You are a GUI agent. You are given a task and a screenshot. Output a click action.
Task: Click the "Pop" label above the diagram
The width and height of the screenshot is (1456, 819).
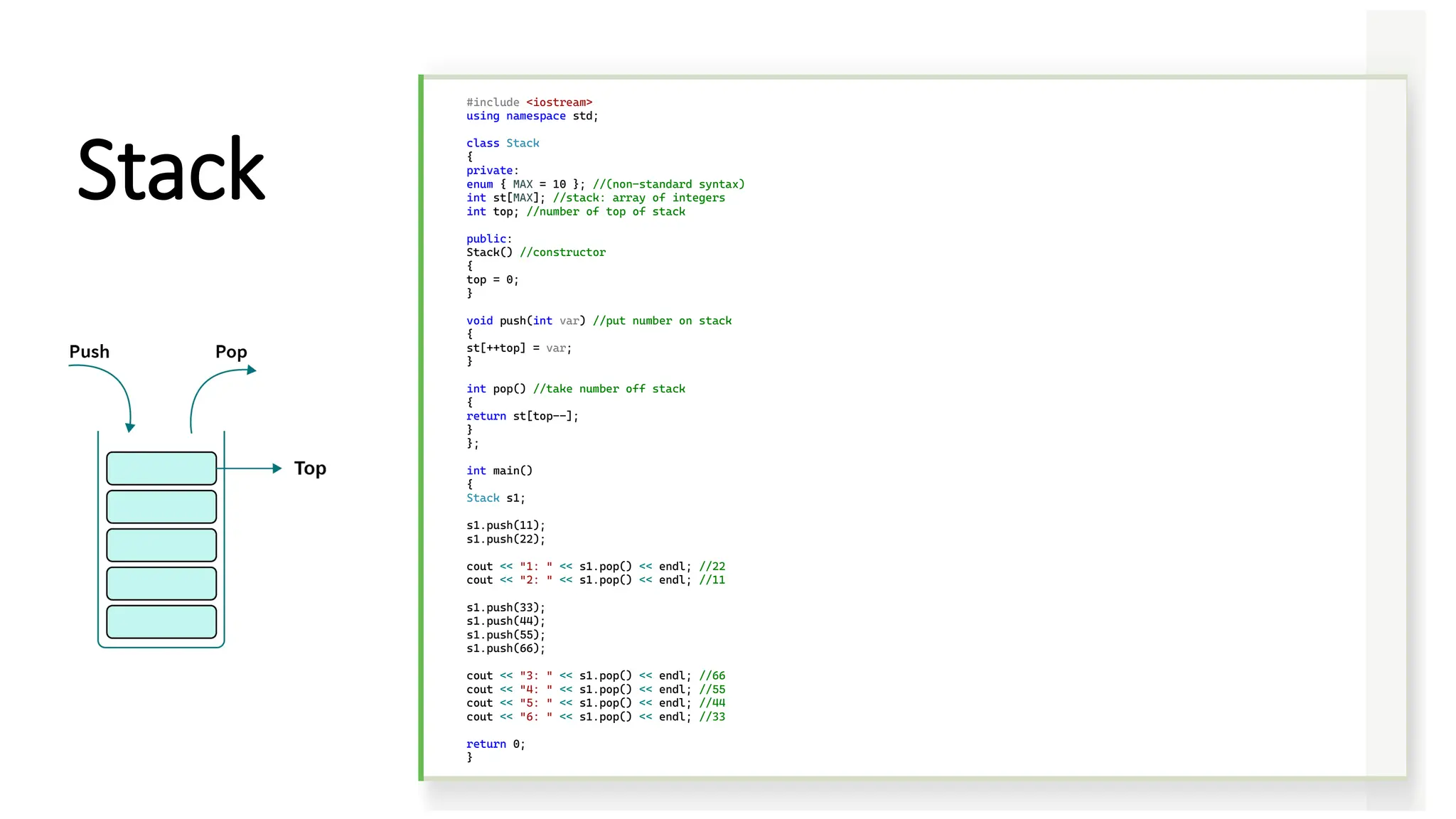click(x=231, y=352)
